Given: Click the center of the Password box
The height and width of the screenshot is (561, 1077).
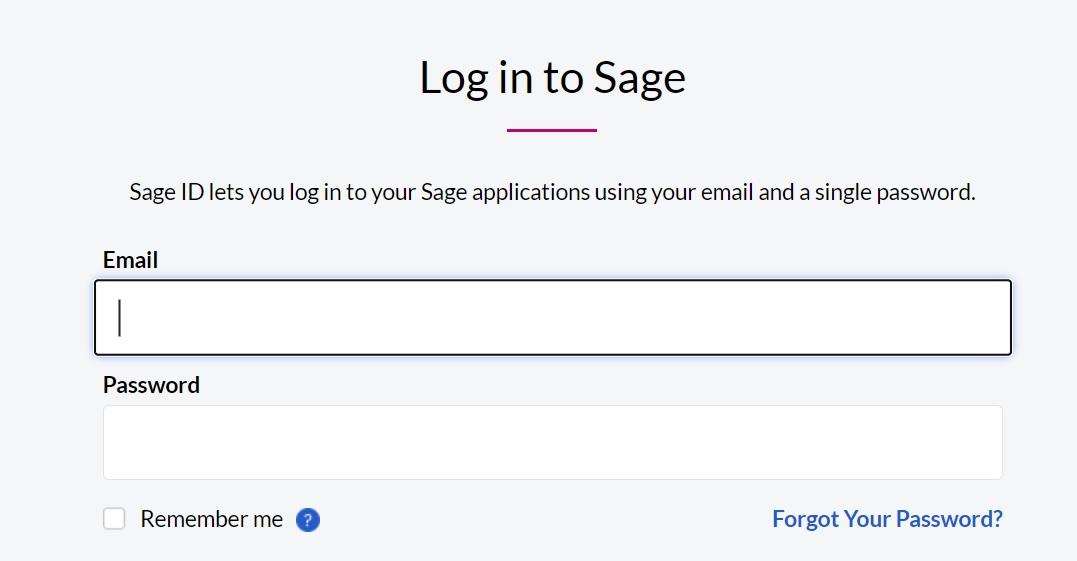Looking at the screenshot, I should [552, 442].
